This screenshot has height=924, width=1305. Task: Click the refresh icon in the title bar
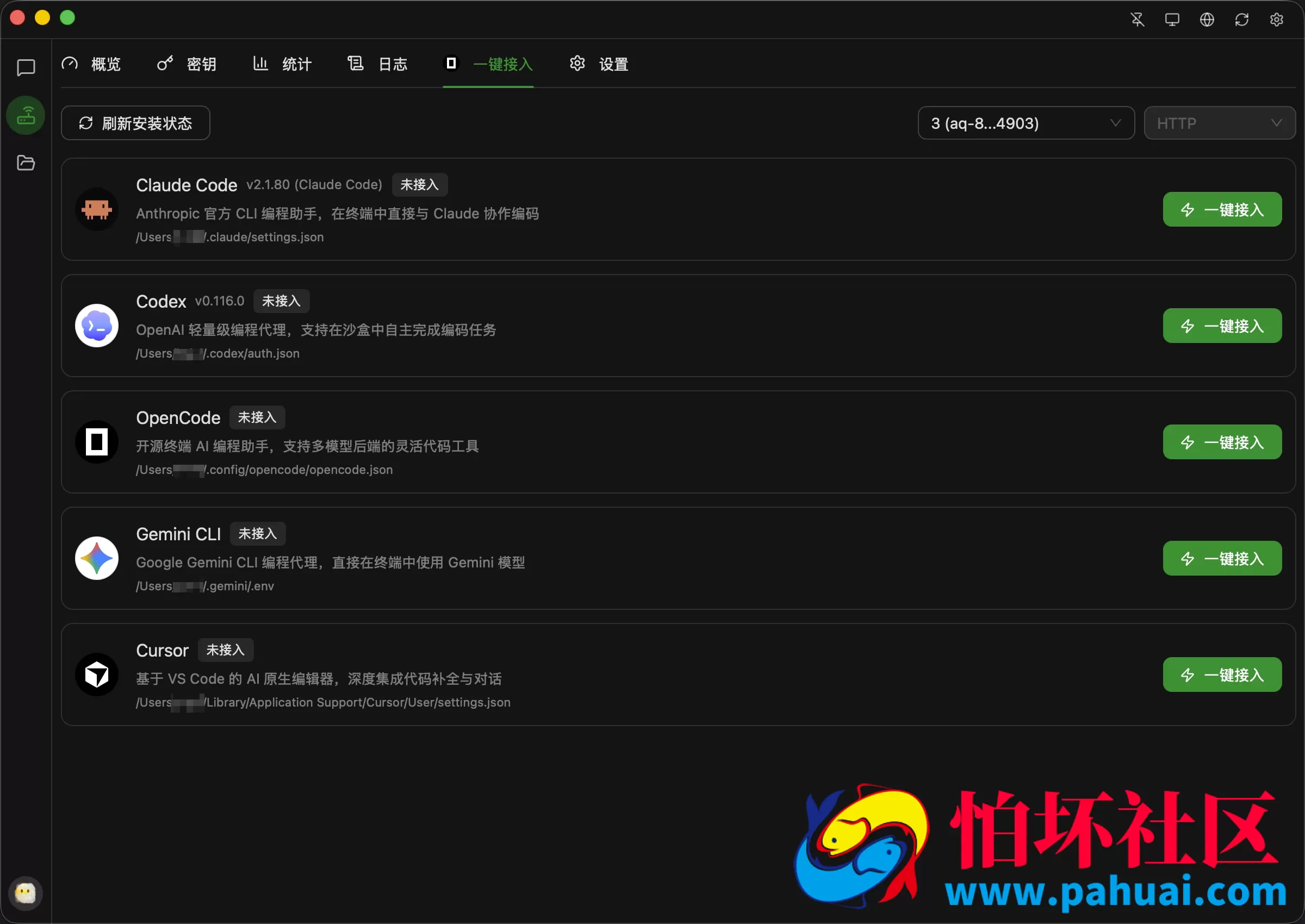(x=1242, y=19)
